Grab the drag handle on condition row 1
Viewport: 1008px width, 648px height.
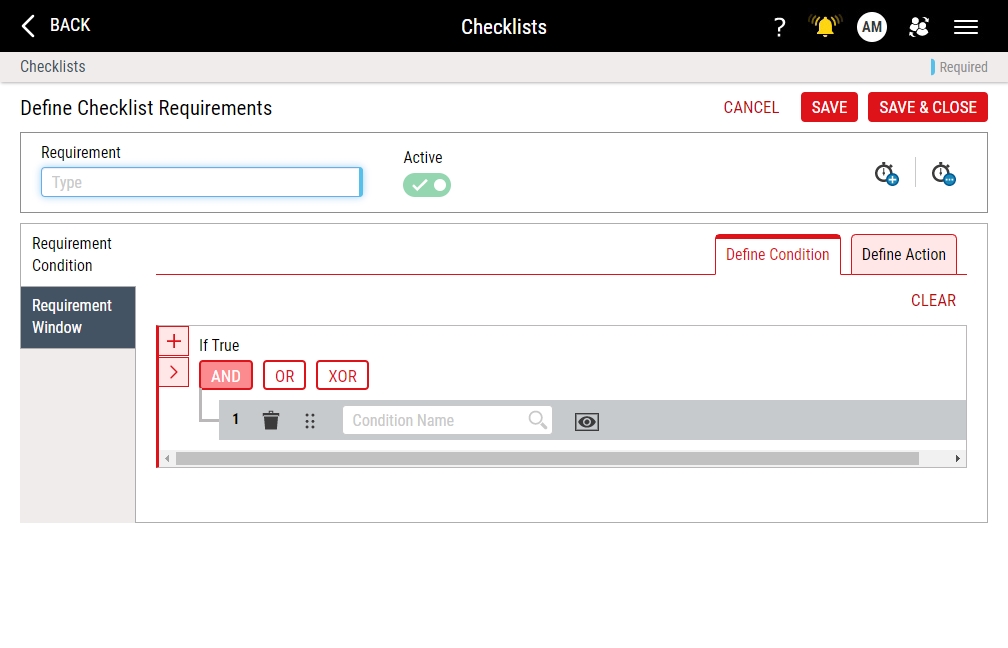coord(310,421)
